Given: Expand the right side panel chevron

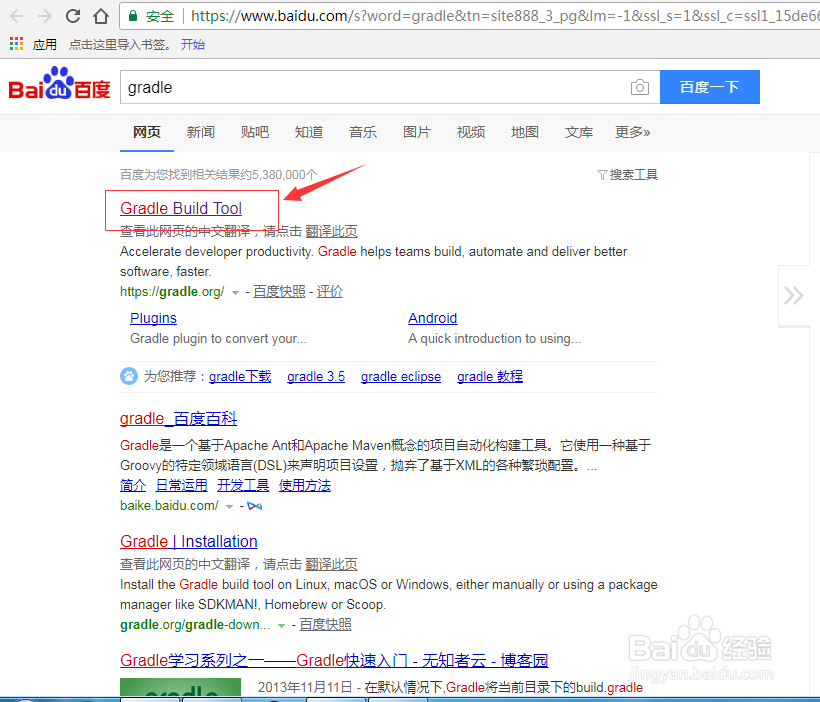Looking at the screenshot, I should (x=793, y=296).
